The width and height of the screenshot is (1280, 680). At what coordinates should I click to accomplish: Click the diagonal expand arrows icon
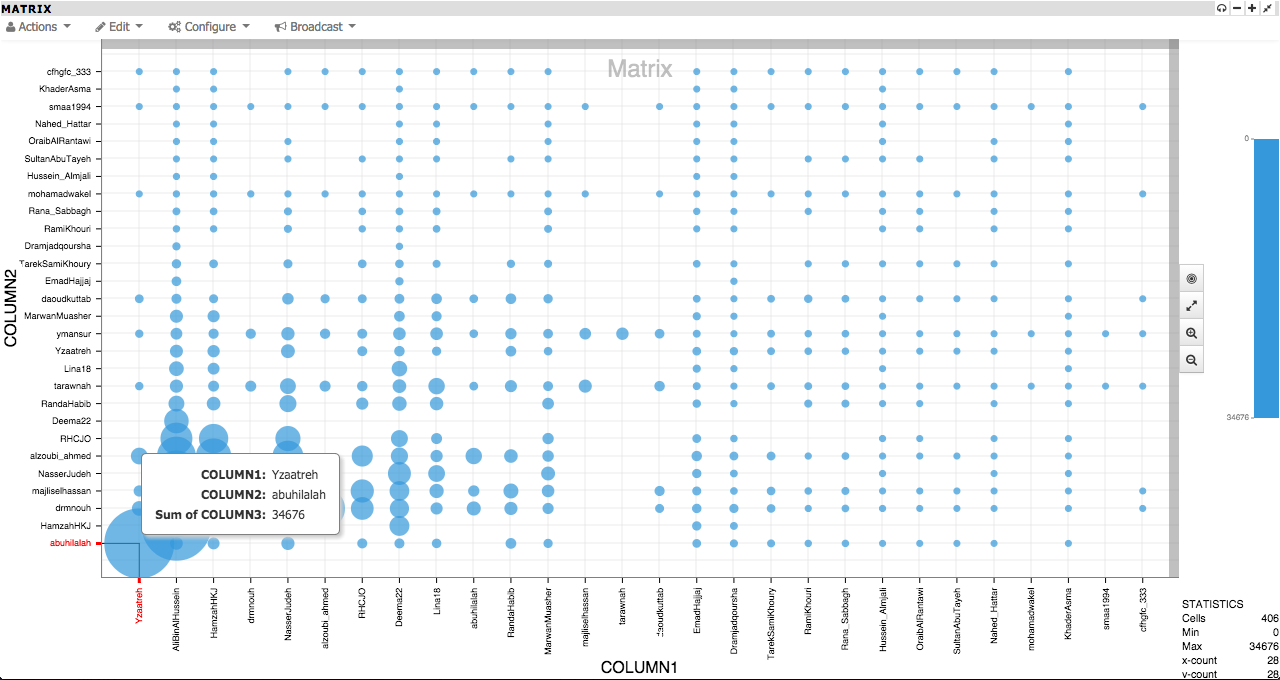coord(1191,306)
